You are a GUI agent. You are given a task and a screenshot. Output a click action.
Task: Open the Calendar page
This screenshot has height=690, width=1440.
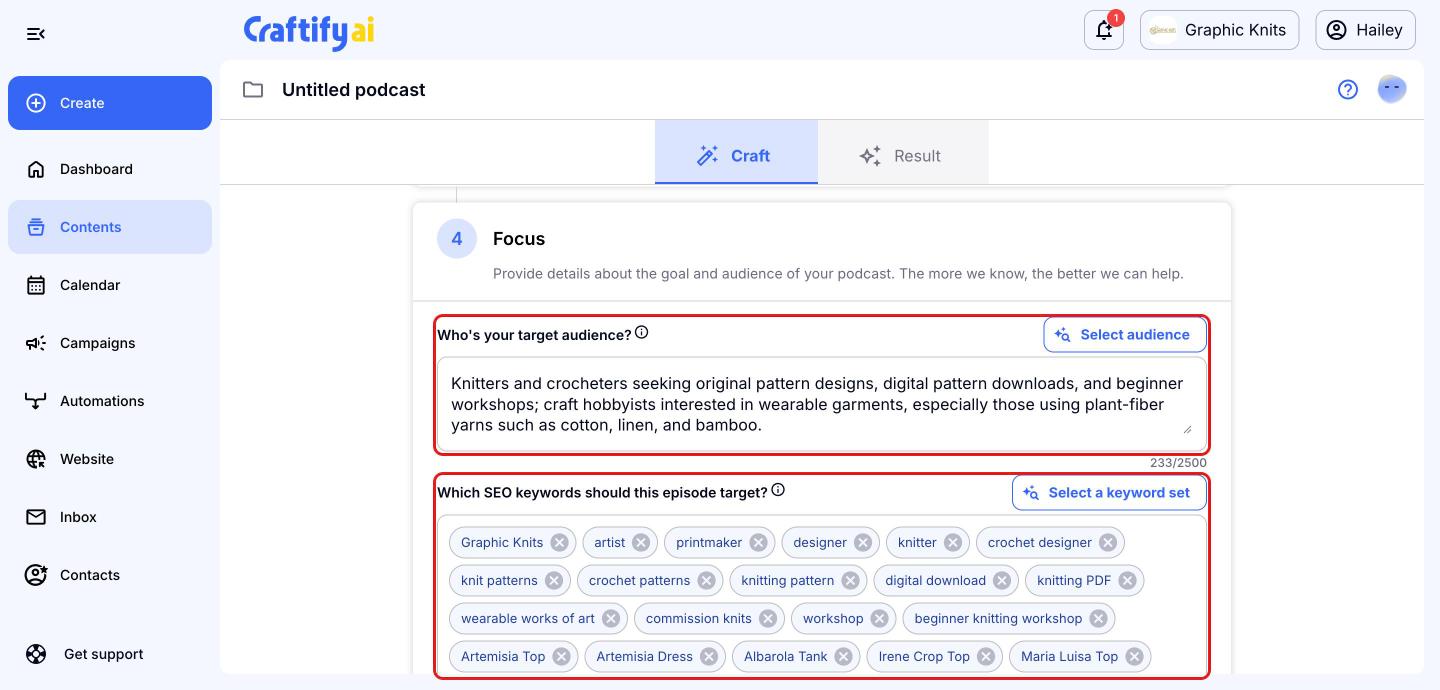(110, 285)
